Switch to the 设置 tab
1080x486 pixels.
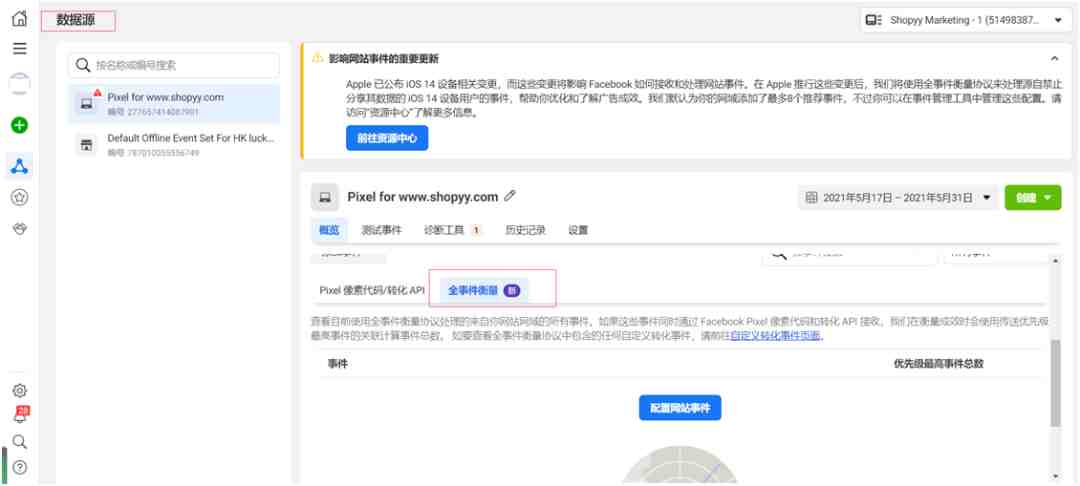(578, 230)
